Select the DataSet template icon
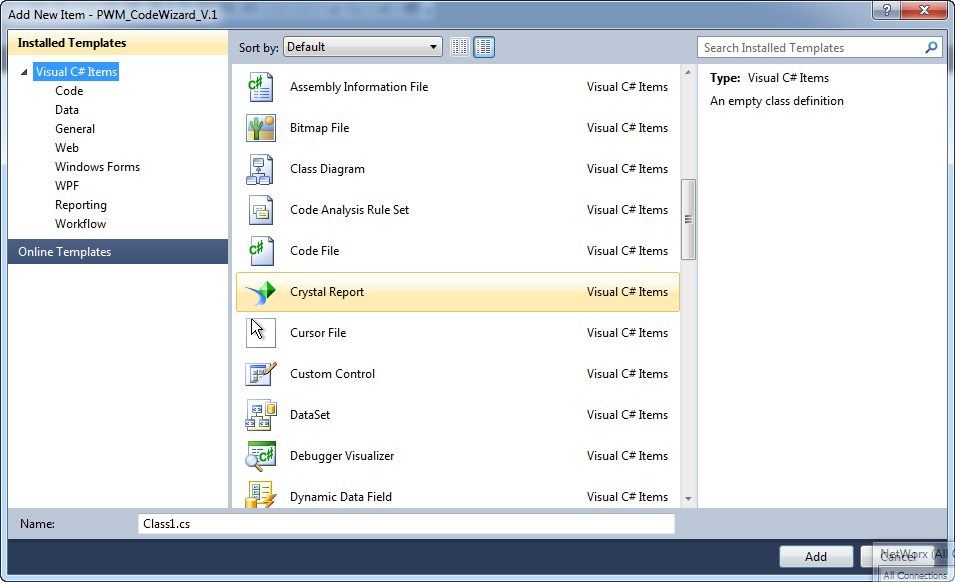The image size is (955, 582). click(261, 415)
